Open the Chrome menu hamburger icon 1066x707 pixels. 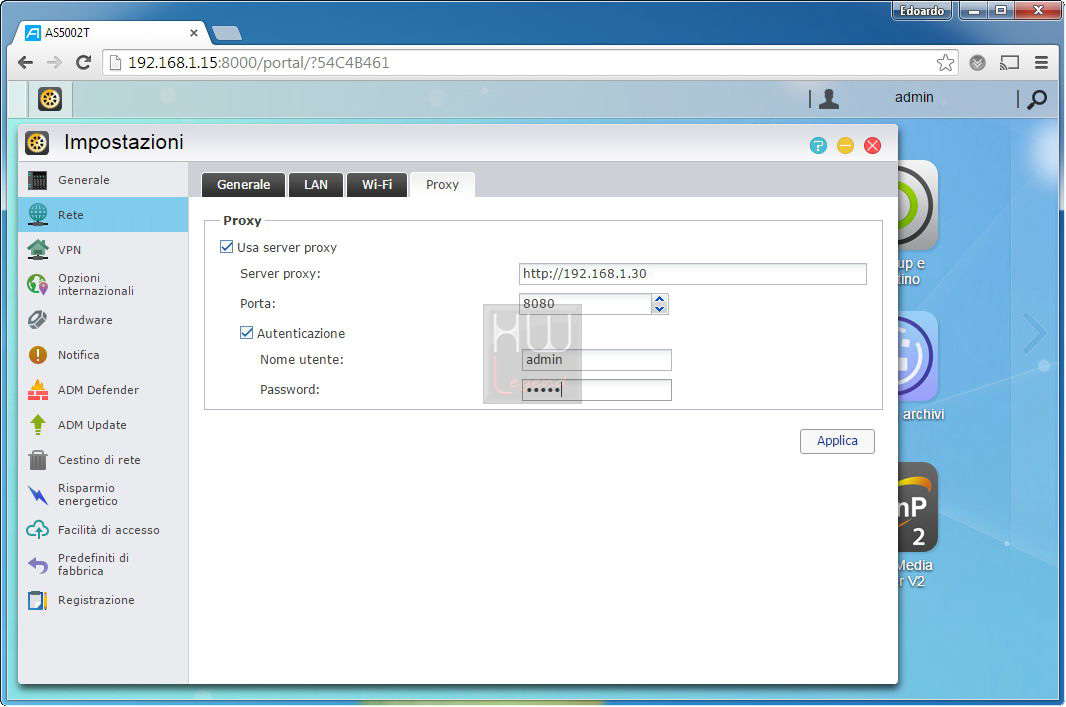coord(1041,63)
